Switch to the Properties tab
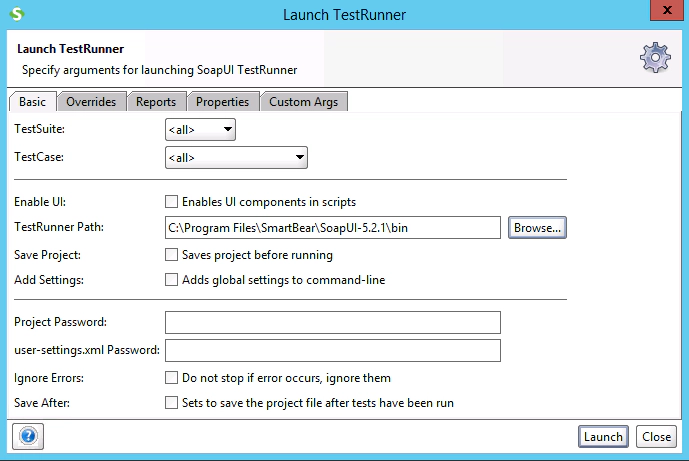Screen dimensions: 689x461 222,102
